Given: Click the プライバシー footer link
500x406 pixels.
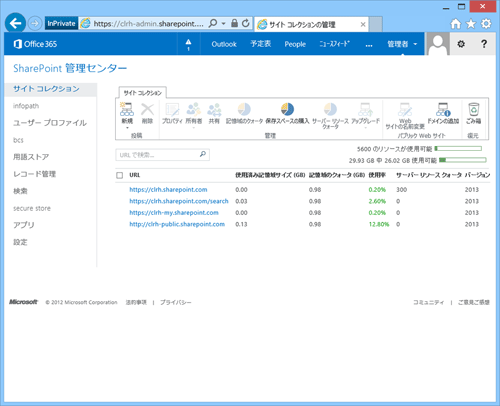Looking at the screenshot, I should pyautogui.click(x=176, y=302).
